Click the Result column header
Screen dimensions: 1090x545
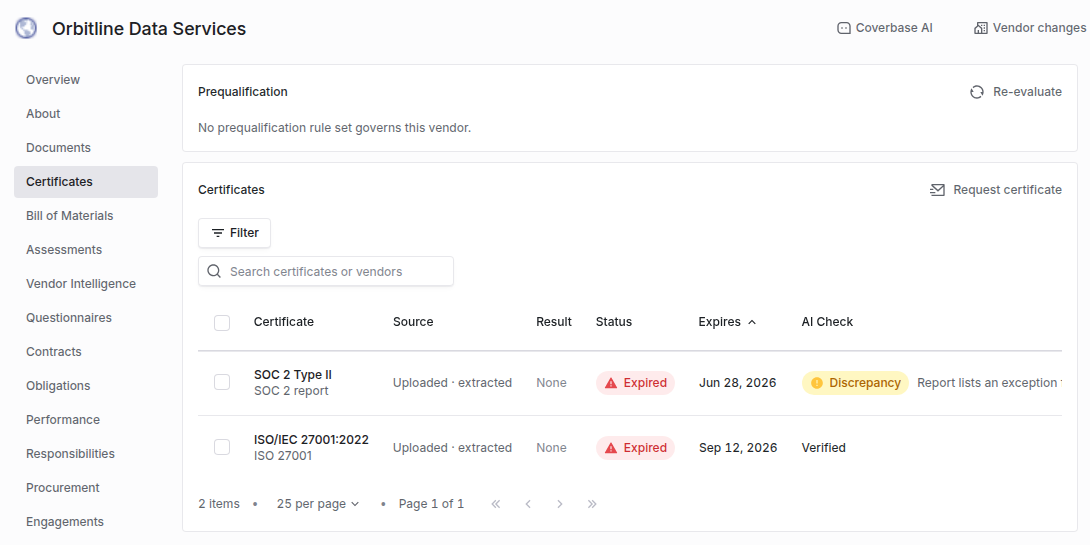[x=554, y=322]
